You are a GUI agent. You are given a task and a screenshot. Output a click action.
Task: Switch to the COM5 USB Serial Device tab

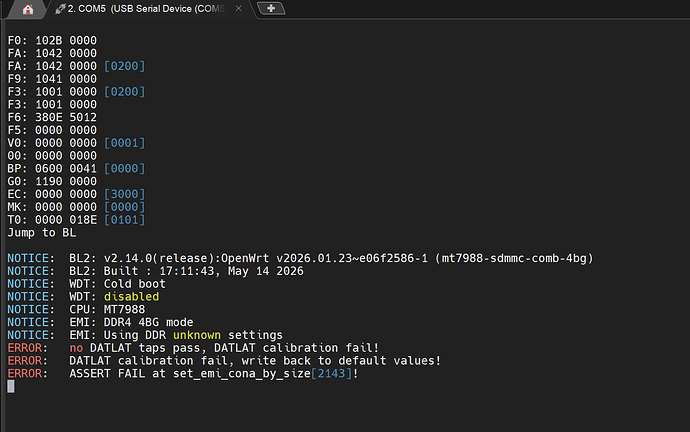click(146, 9)
